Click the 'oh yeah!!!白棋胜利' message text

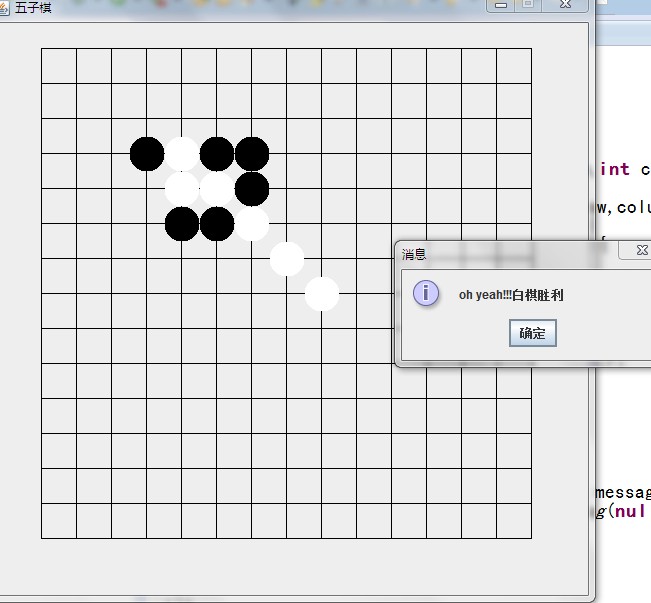[x=511, y=295]
